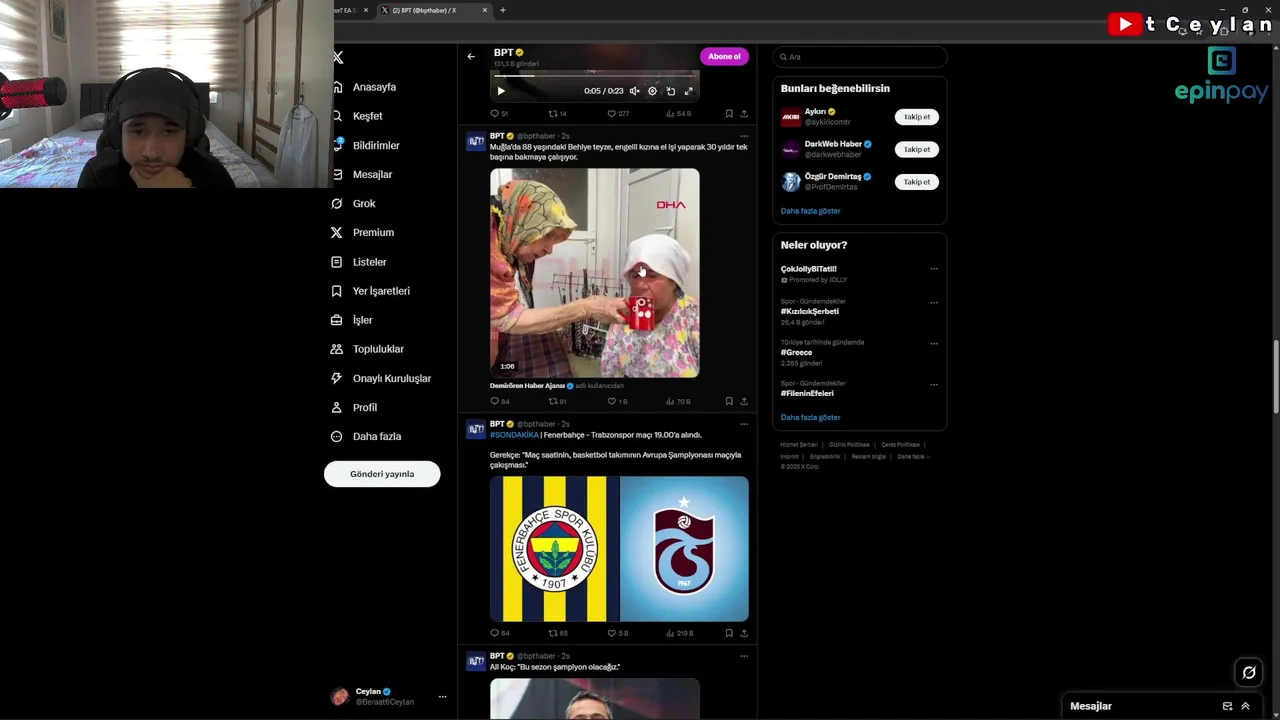Screen dimensions: 1280x720
Task: Open options for #Greece trend
Action: pyautogui.click(x=934, y=343)
